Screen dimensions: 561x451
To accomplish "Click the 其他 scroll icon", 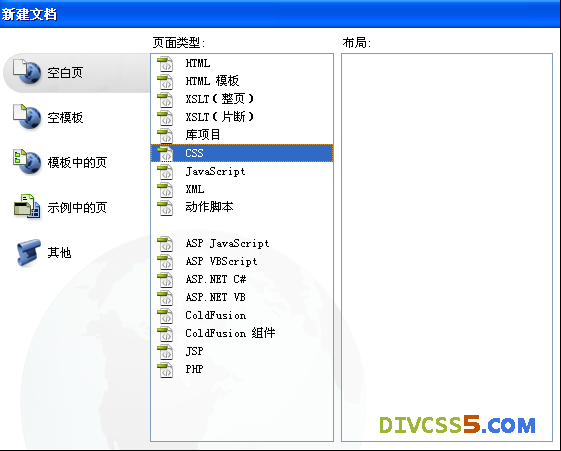I will [x=28, y=253].
